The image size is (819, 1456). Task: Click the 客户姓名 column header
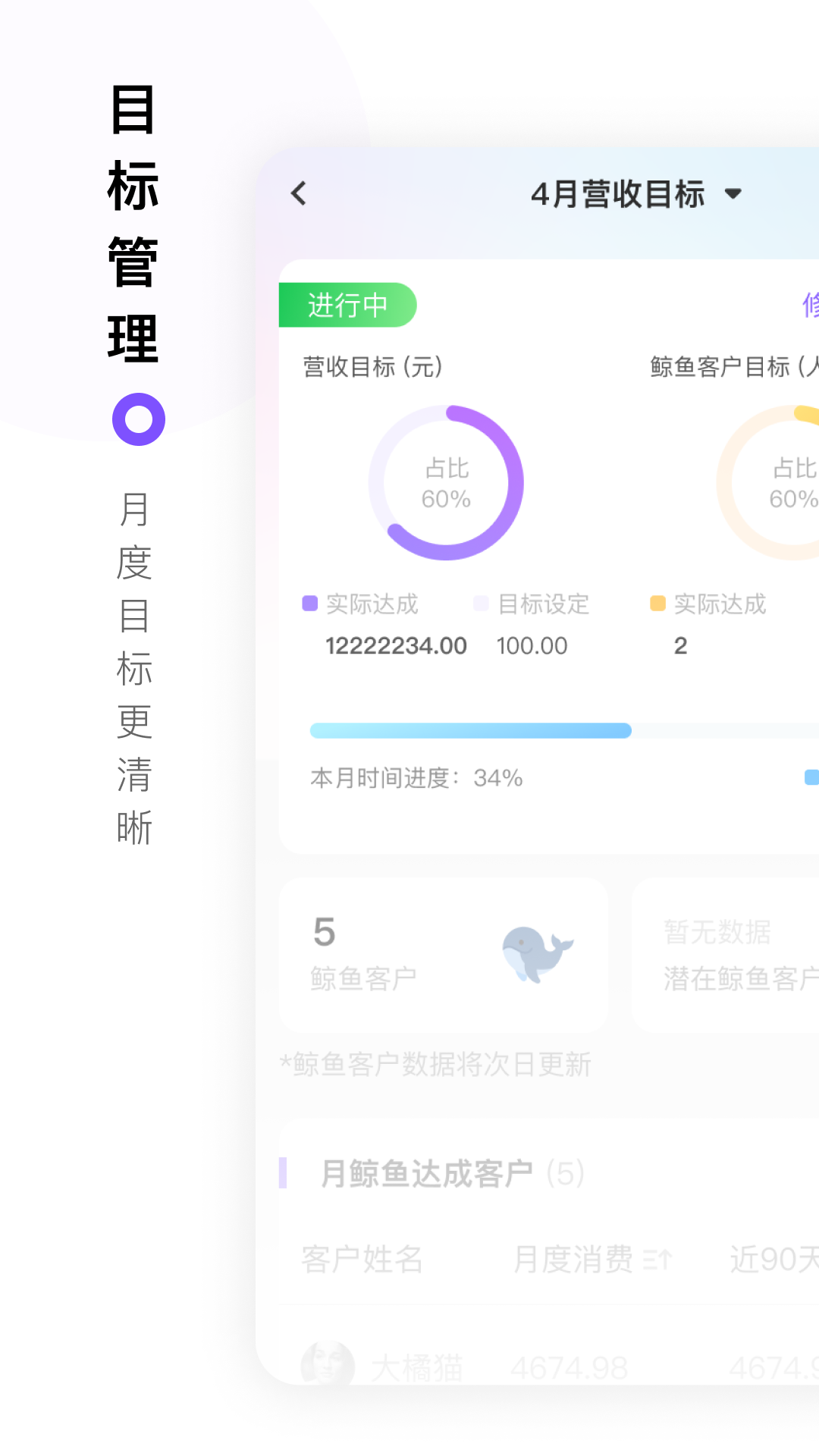362,1260
